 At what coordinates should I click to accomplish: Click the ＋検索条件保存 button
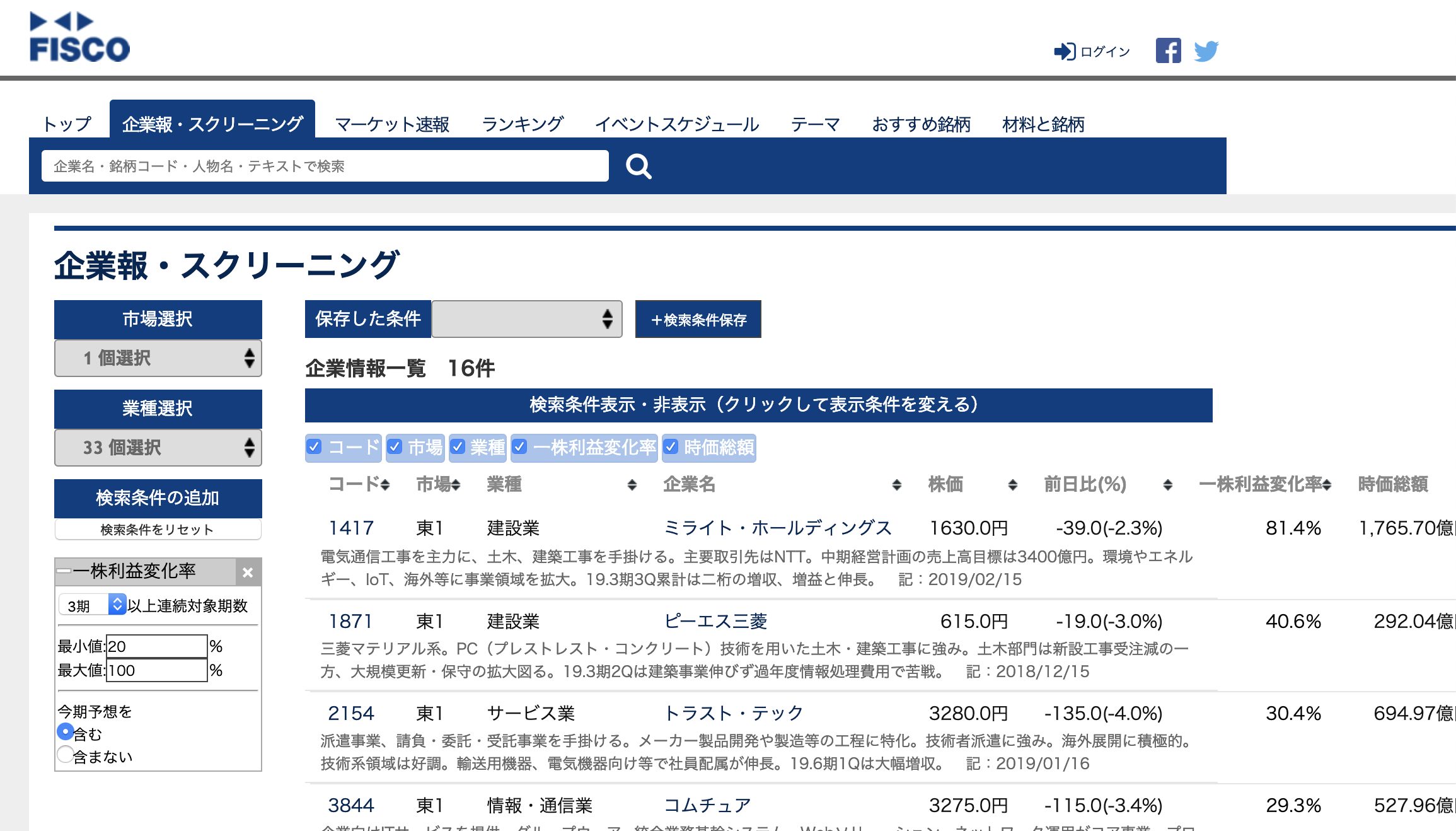pyautogui.click(x=698, y=319)
